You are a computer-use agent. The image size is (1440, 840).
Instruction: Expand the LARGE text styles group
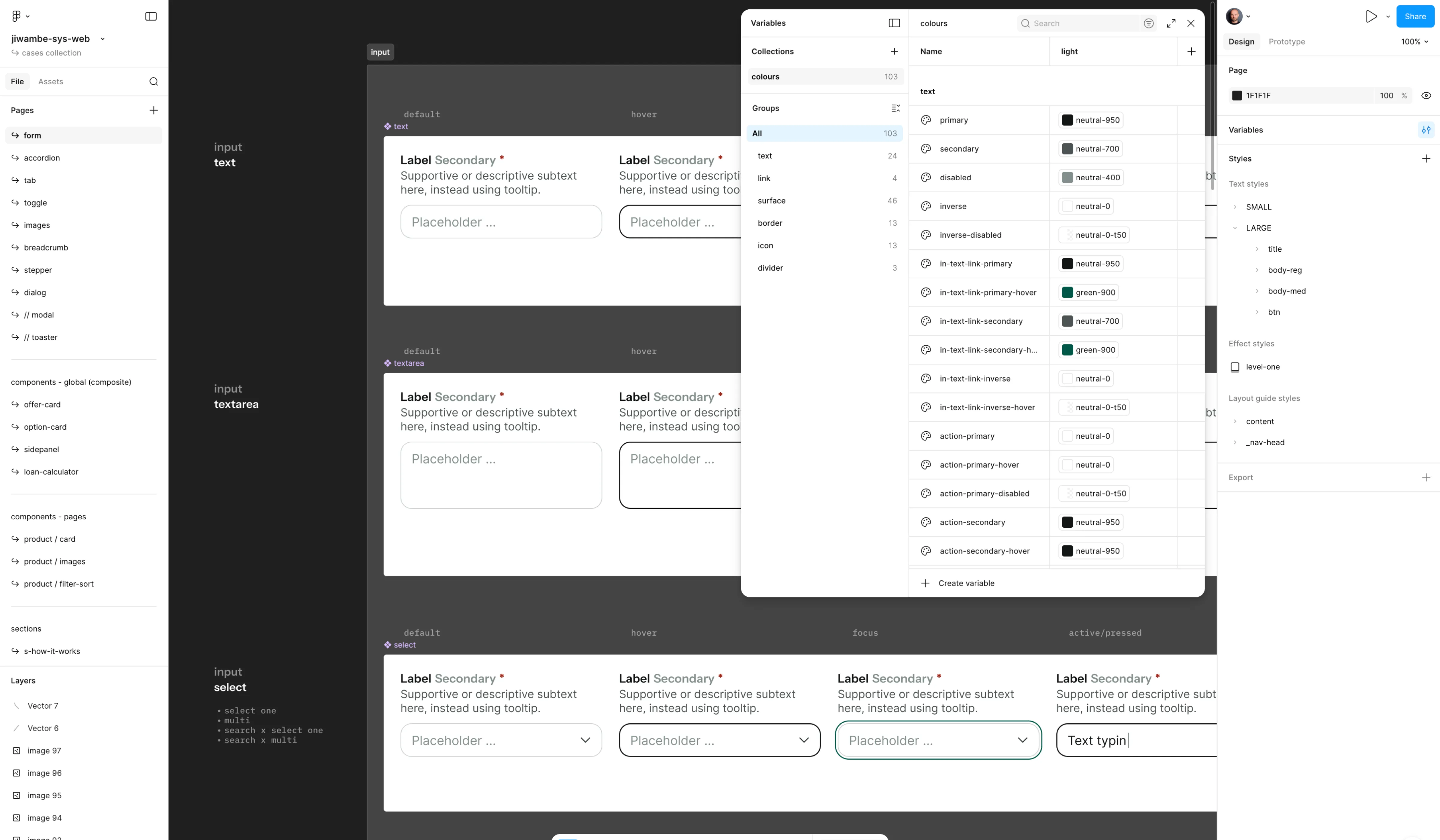tap(1235, 227)
